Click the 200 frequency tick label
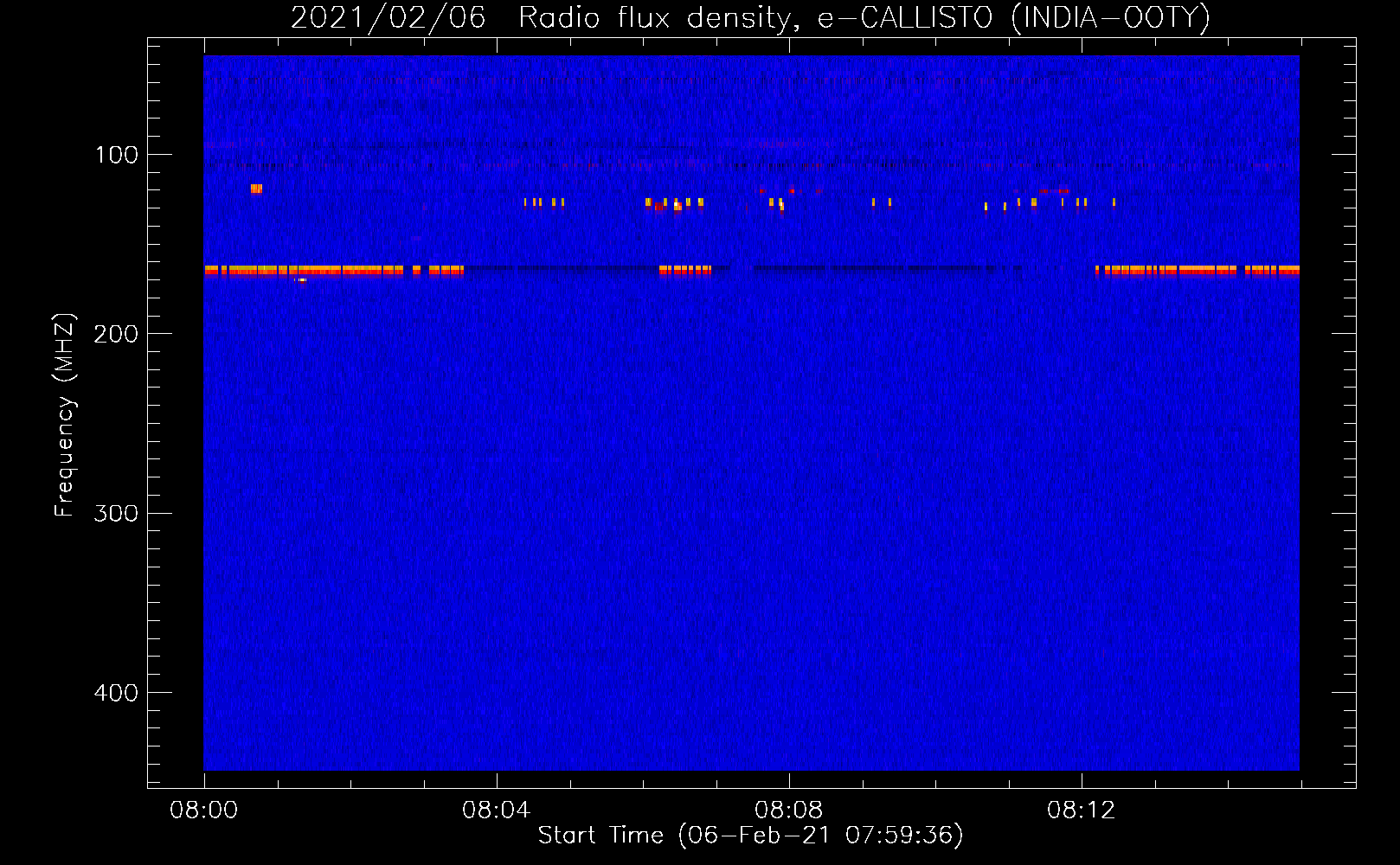This screenshot has height=865, width=1400. coord(117,334)
